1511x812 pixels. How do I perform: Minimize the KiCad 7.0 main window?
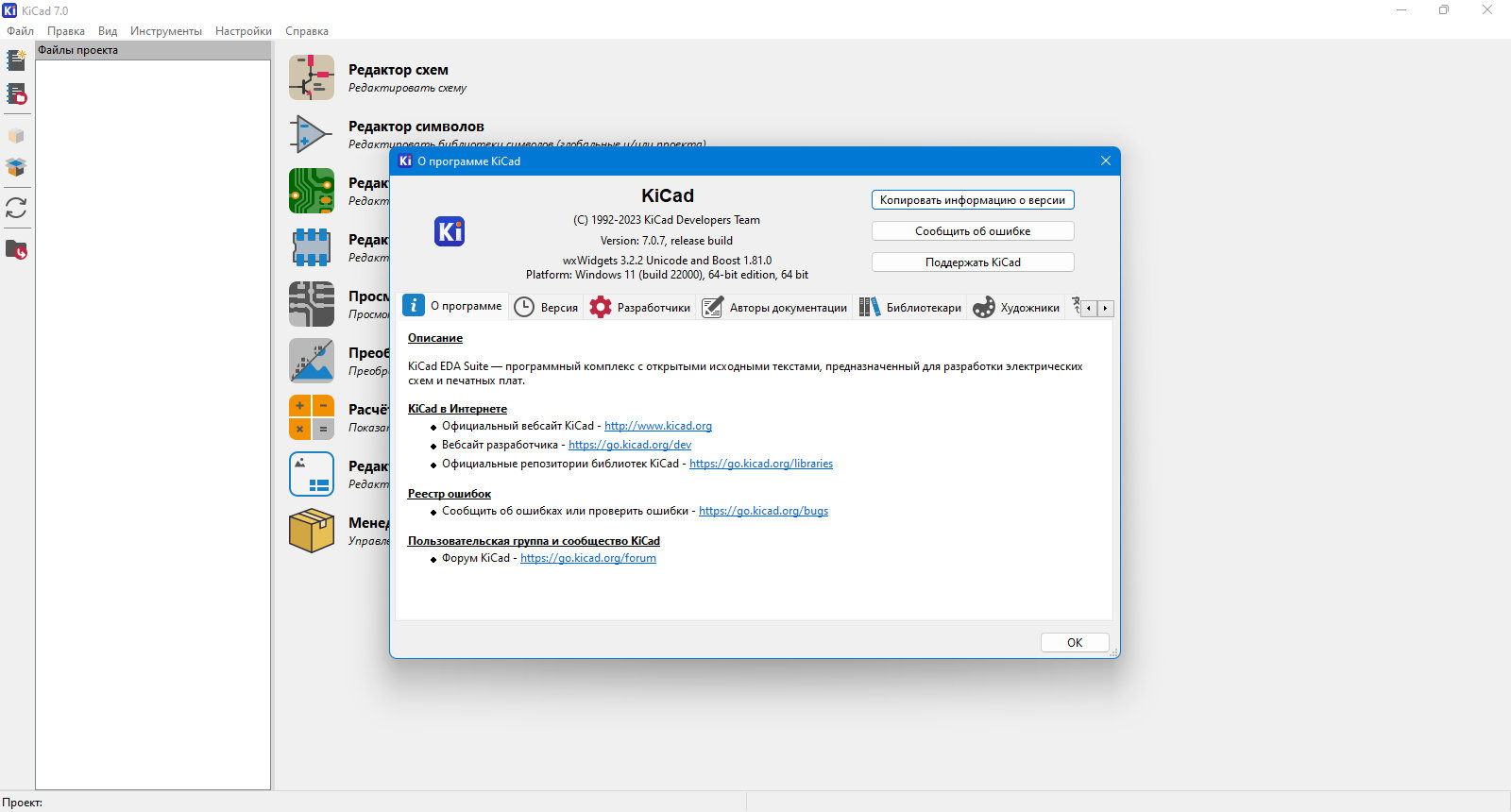click(x=1401, y=10)
